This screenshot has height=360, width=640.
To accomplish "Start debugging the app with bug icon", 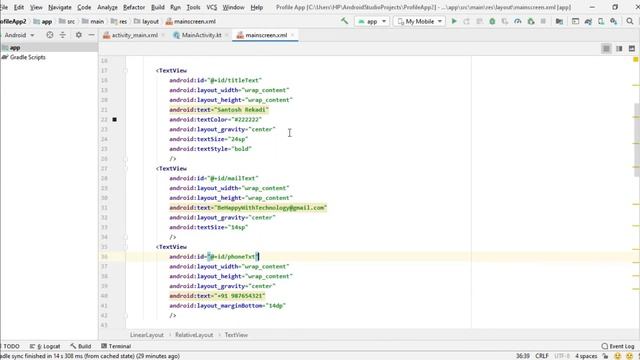I will [x=492, y=21].
